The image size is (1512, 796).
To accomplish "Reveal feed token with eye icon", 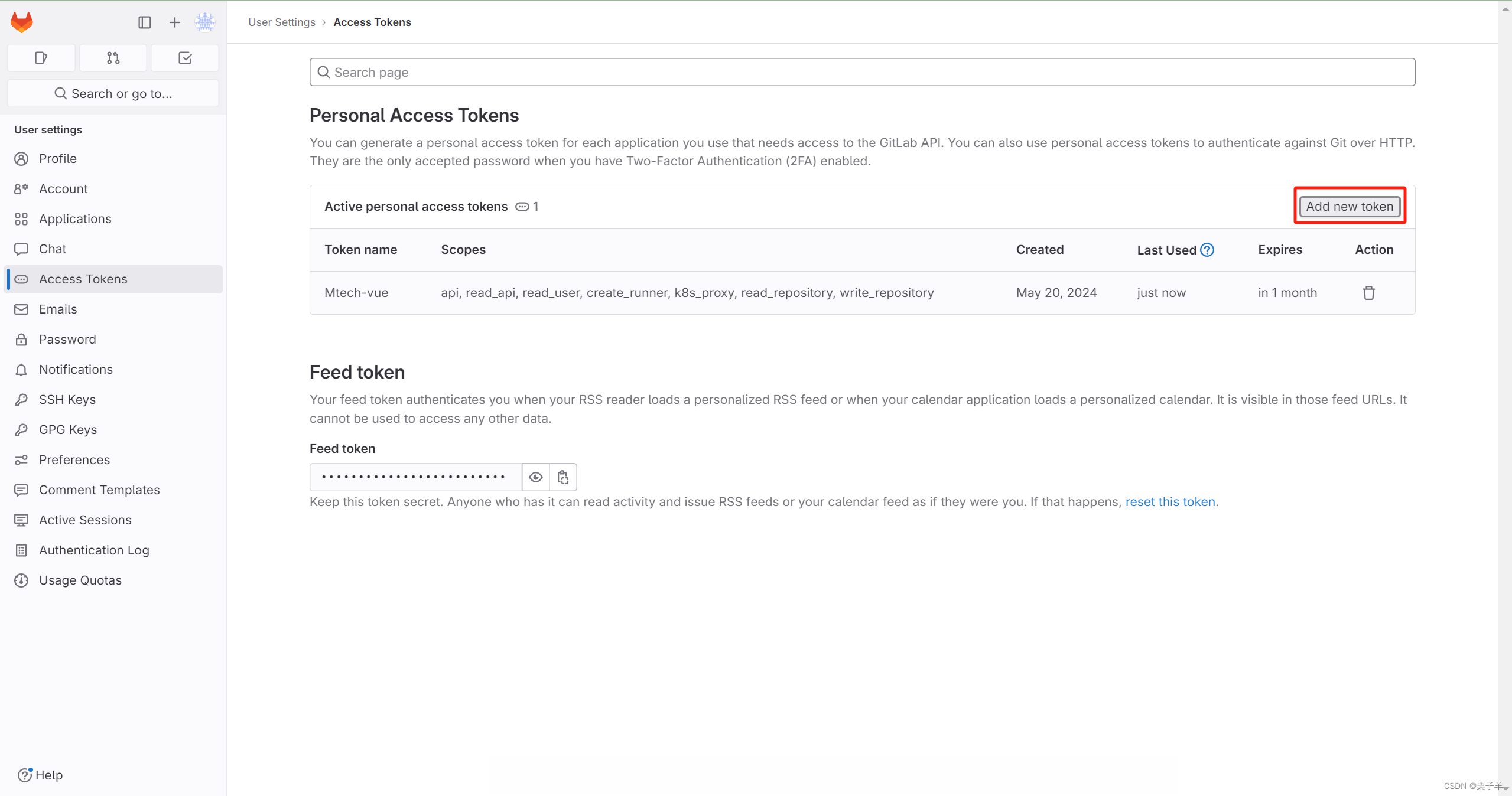I will coord(535,477).
